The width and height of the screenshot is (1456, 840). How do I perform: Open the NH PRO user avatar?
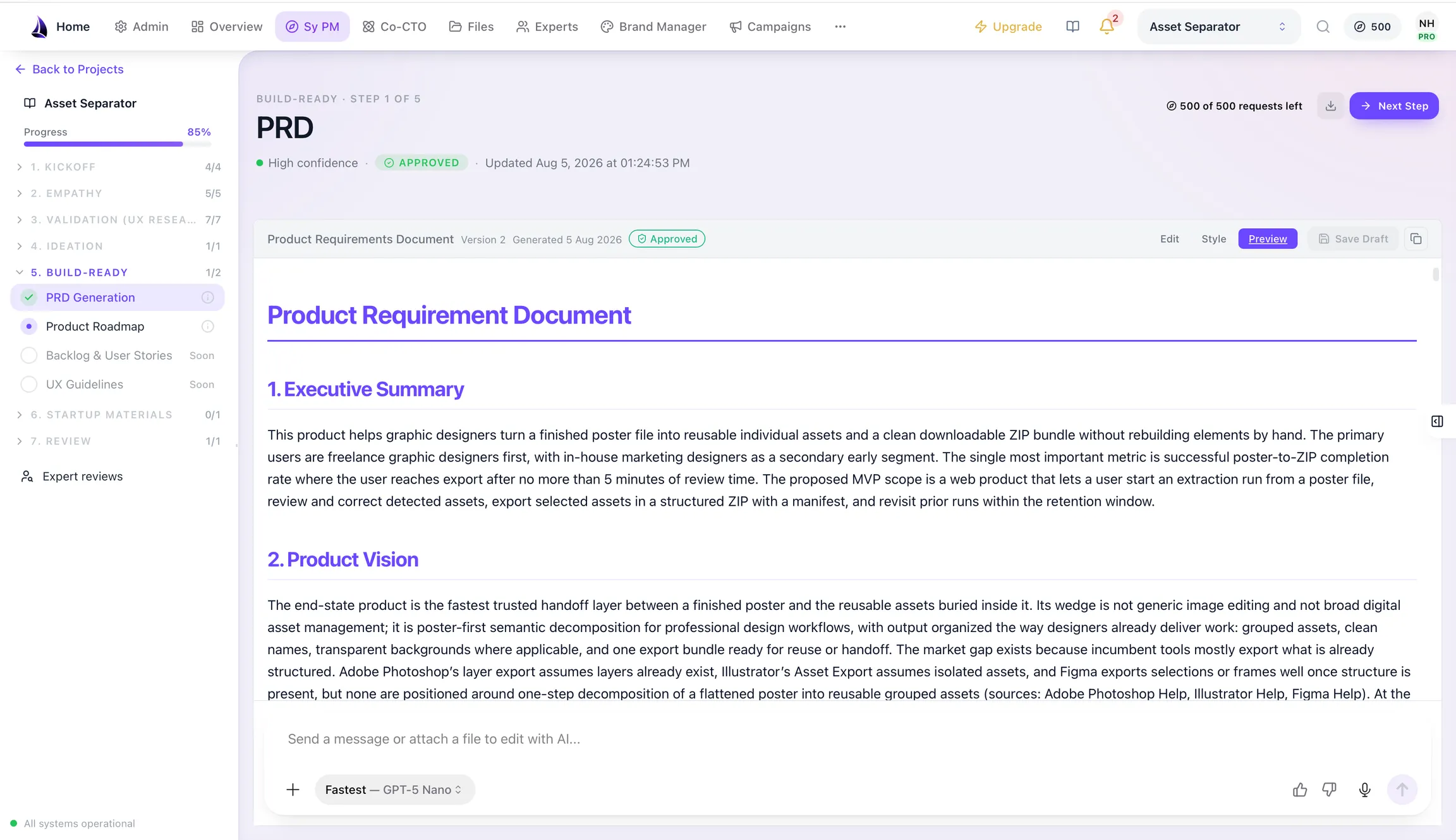coord(1426,28)
